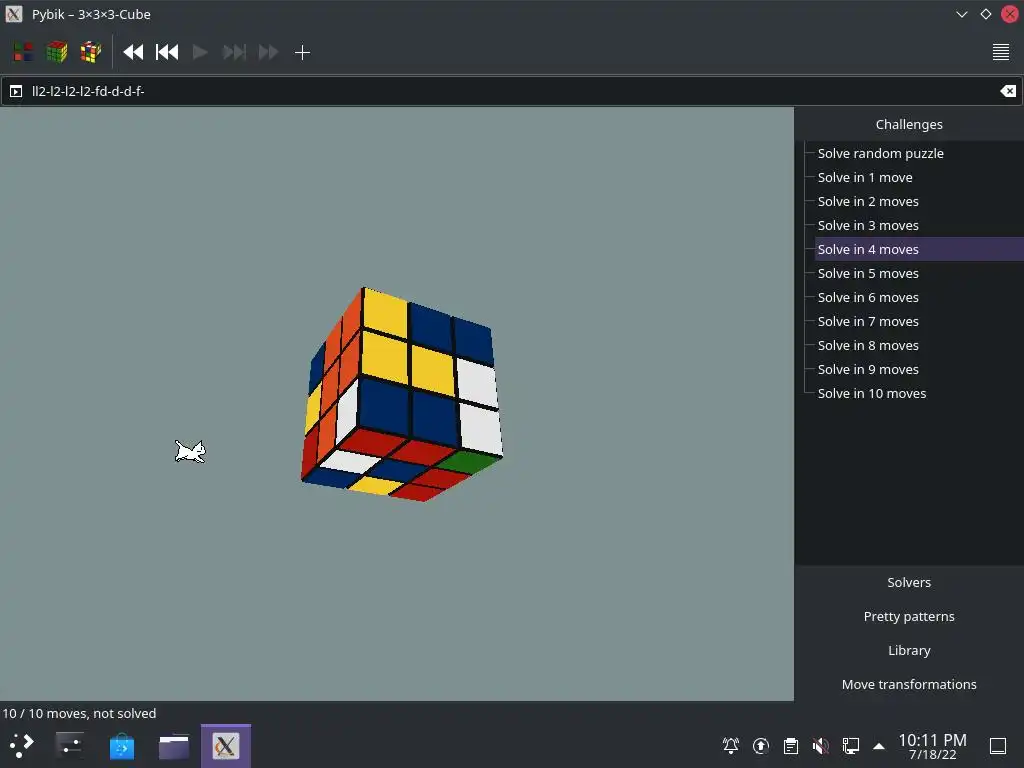The width and height of the screenshot is (1024, 768).
Task: Click the skip-to-next-mark button
Action: 234,52
